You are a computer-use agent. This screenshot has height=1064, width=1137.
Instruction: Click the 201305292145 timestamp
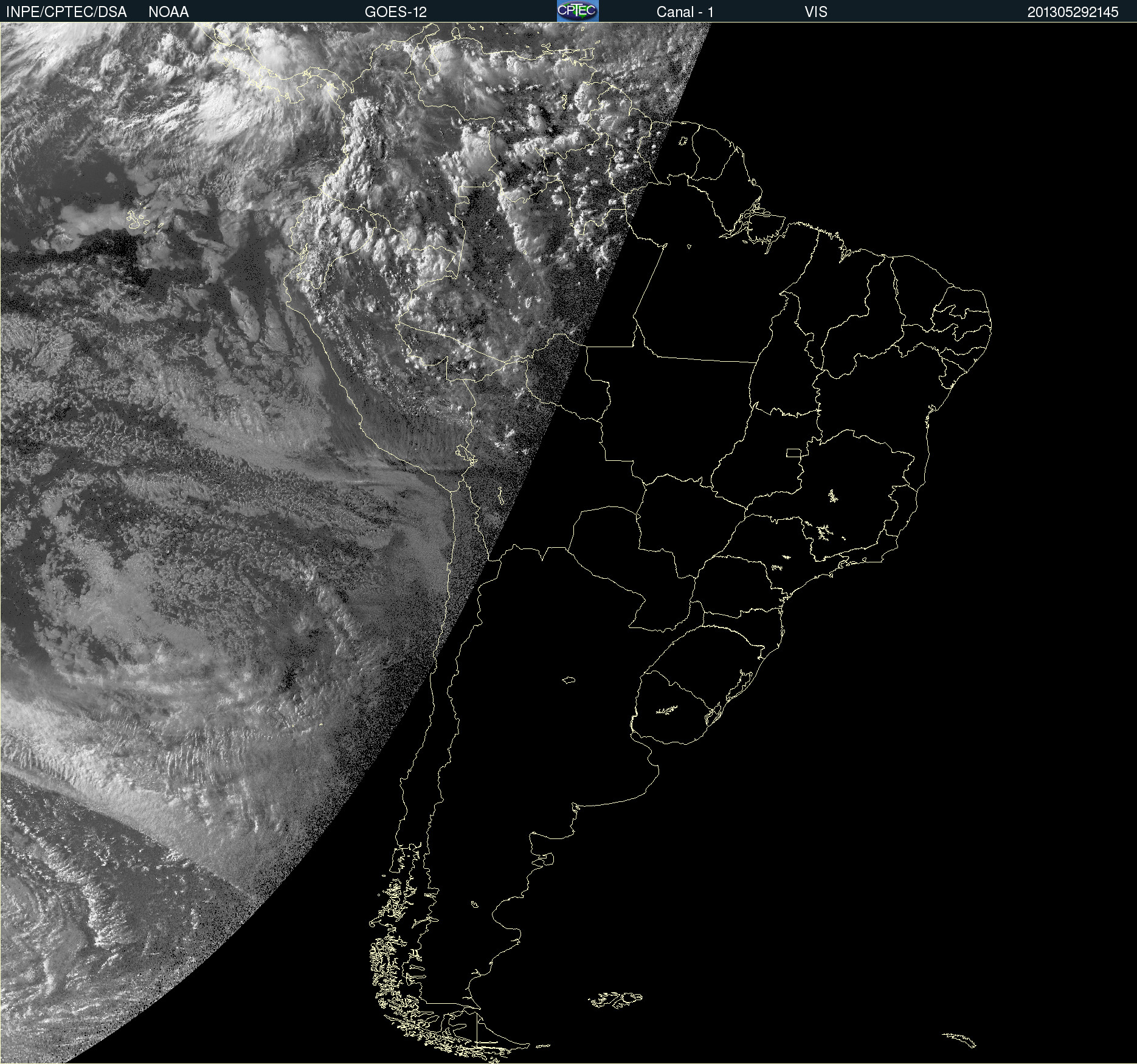(1073, 12)
